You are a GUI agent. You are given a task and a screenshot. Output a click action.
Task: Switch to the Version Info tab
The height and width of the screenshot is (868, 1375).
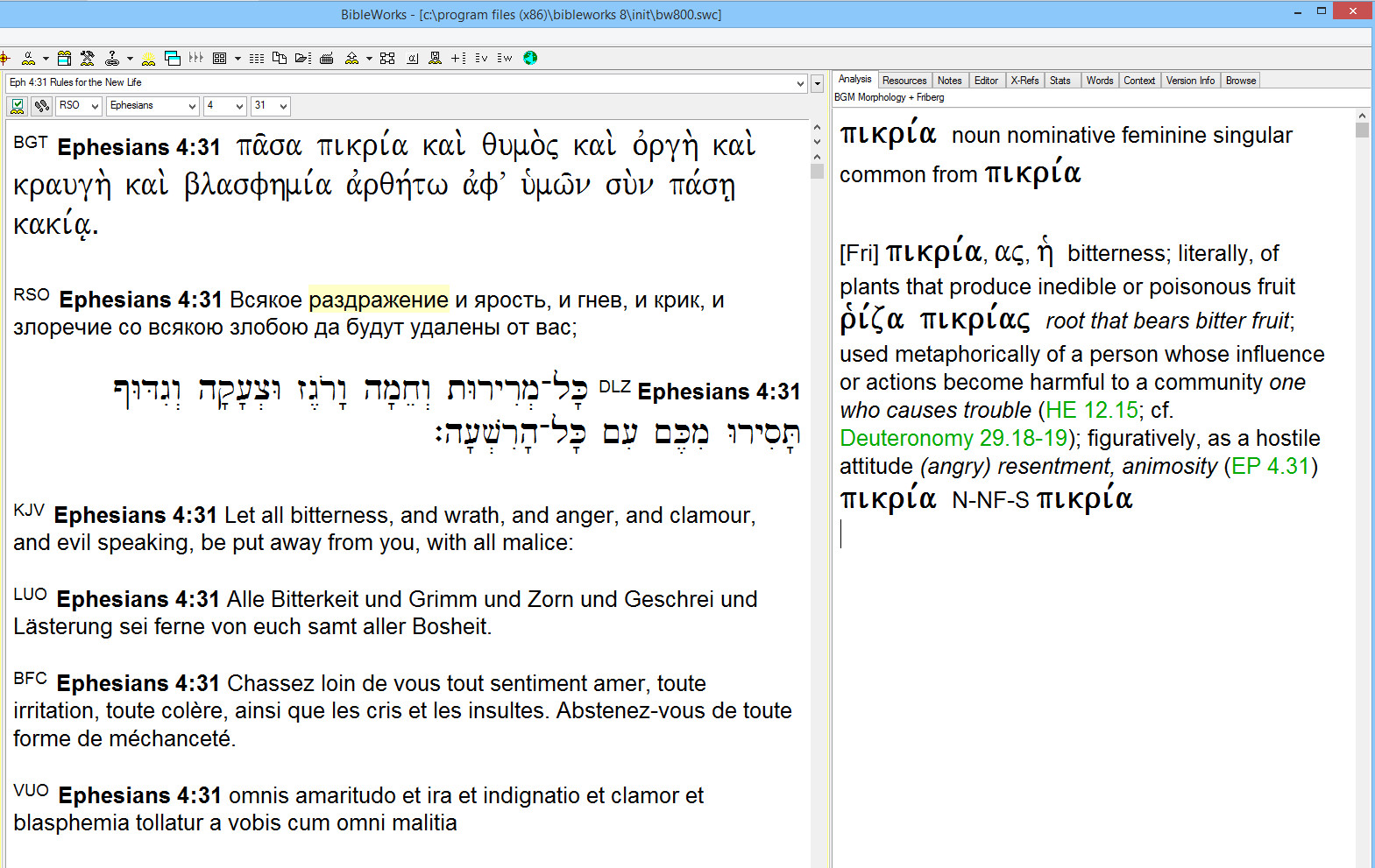point(1190,81)
